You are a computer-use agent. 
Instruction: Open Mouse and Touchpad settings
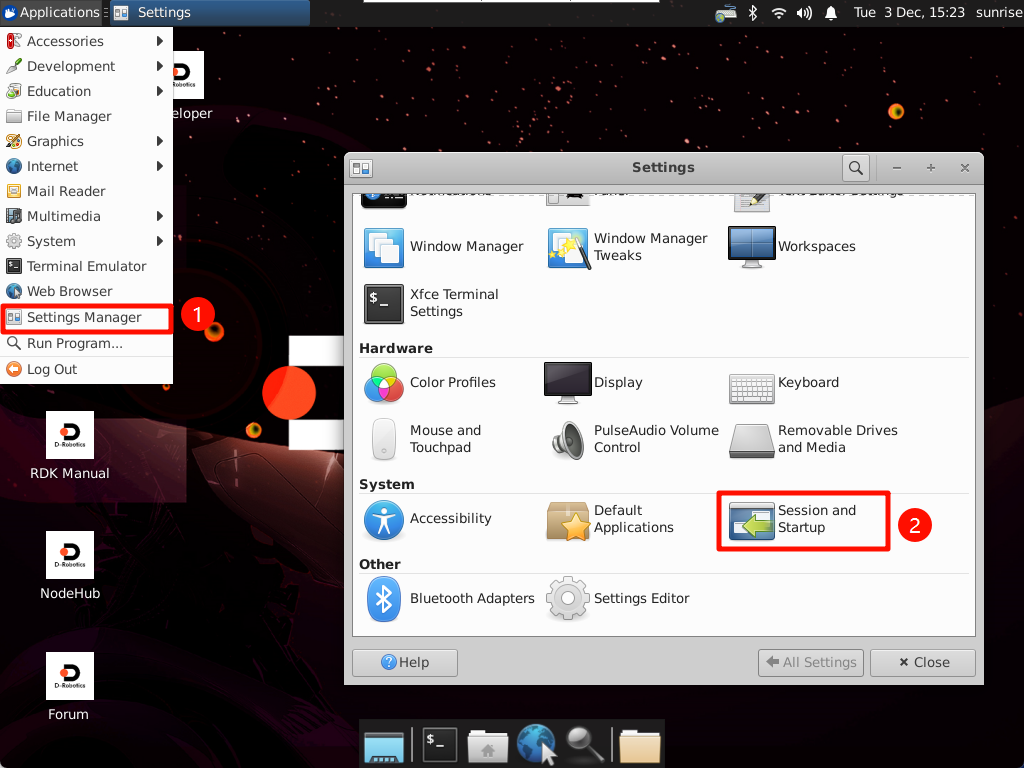[x=426, y=439]
